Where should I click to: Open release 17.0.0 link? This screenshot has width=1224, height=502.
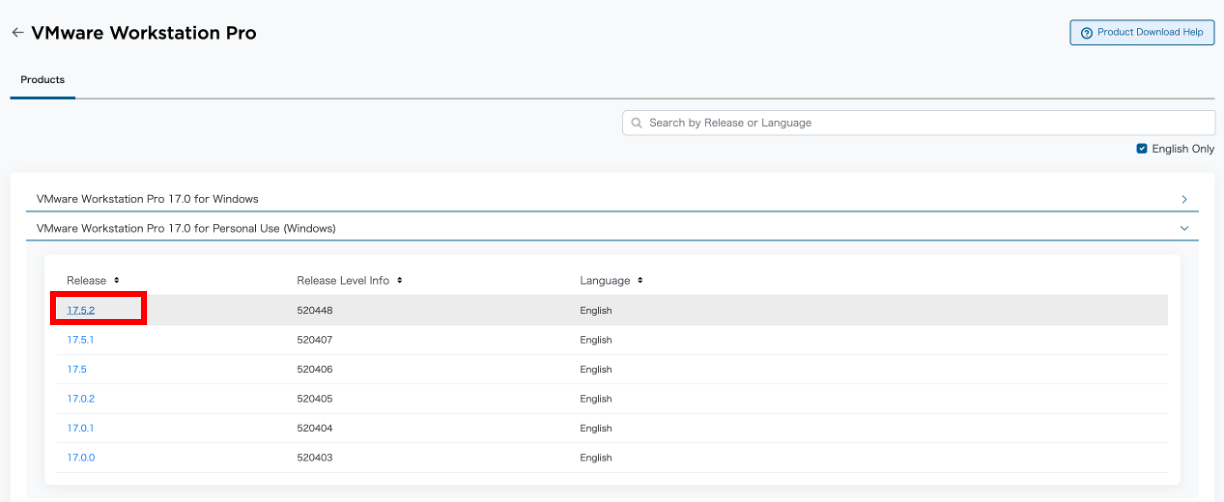[81, 458]
